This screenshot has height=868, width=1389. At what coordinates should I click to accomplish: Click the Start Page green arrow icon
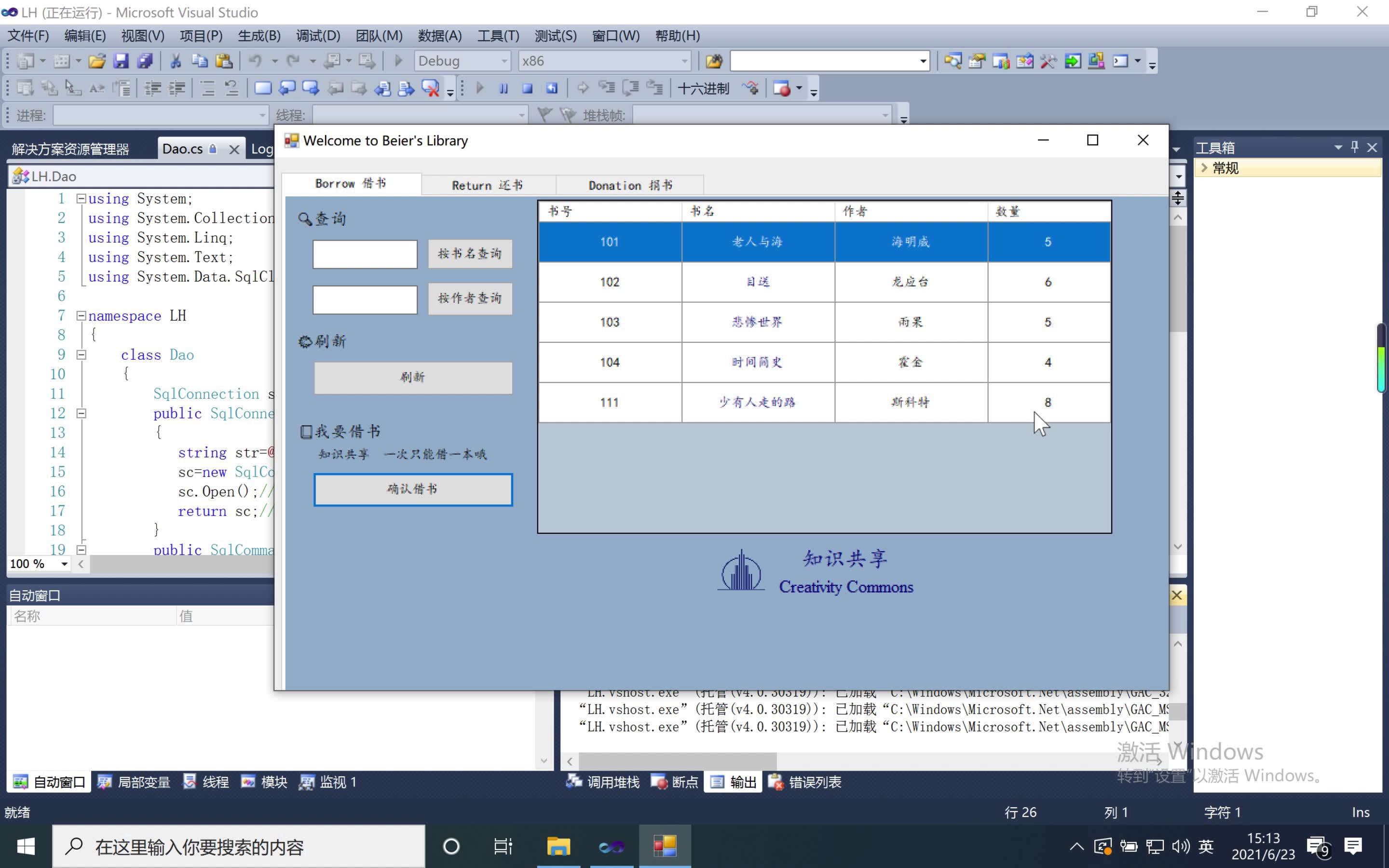(1073, 61)
